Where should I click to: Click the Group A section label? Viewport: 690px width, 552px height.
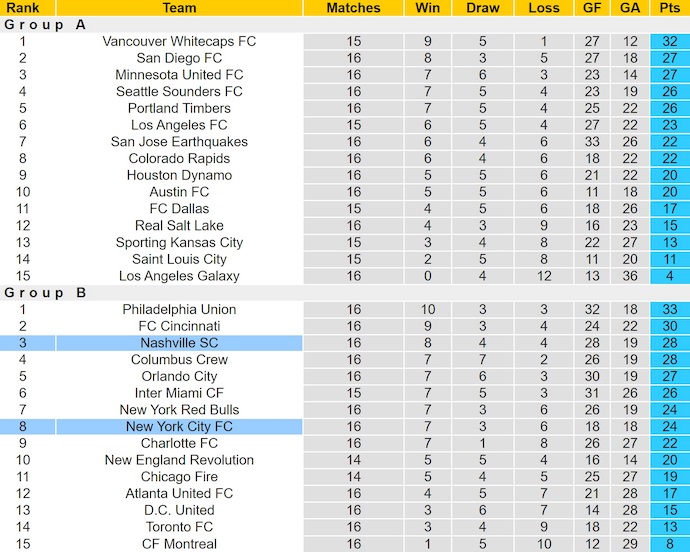point(45,25)
